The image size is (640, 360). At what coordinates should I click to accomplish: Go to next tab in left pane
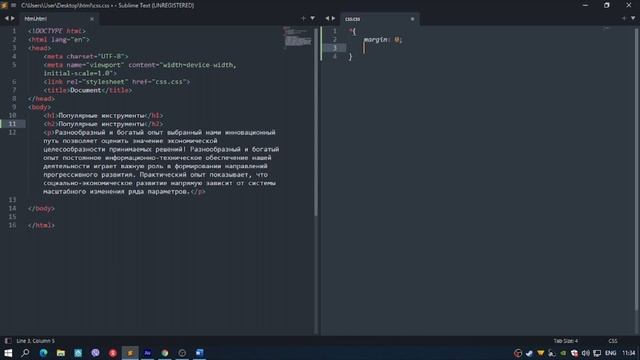(x=13, y=18)
